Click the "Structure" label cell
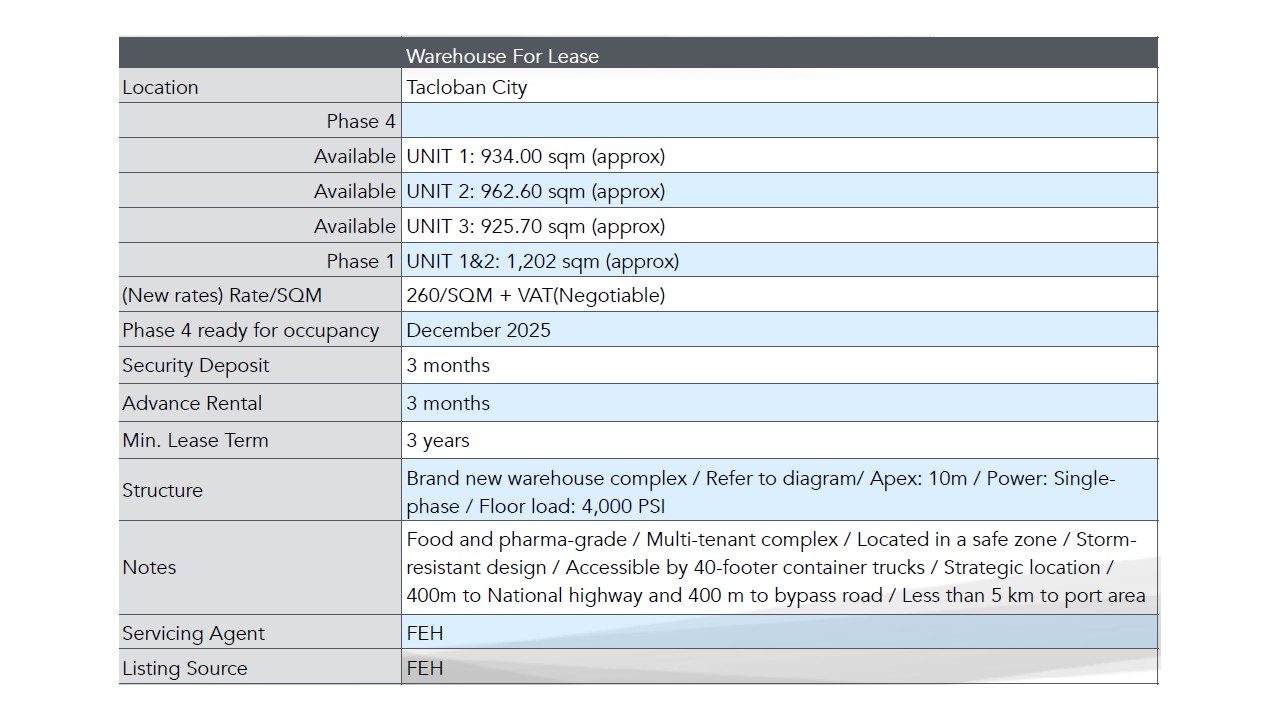 tap(162, 490)
